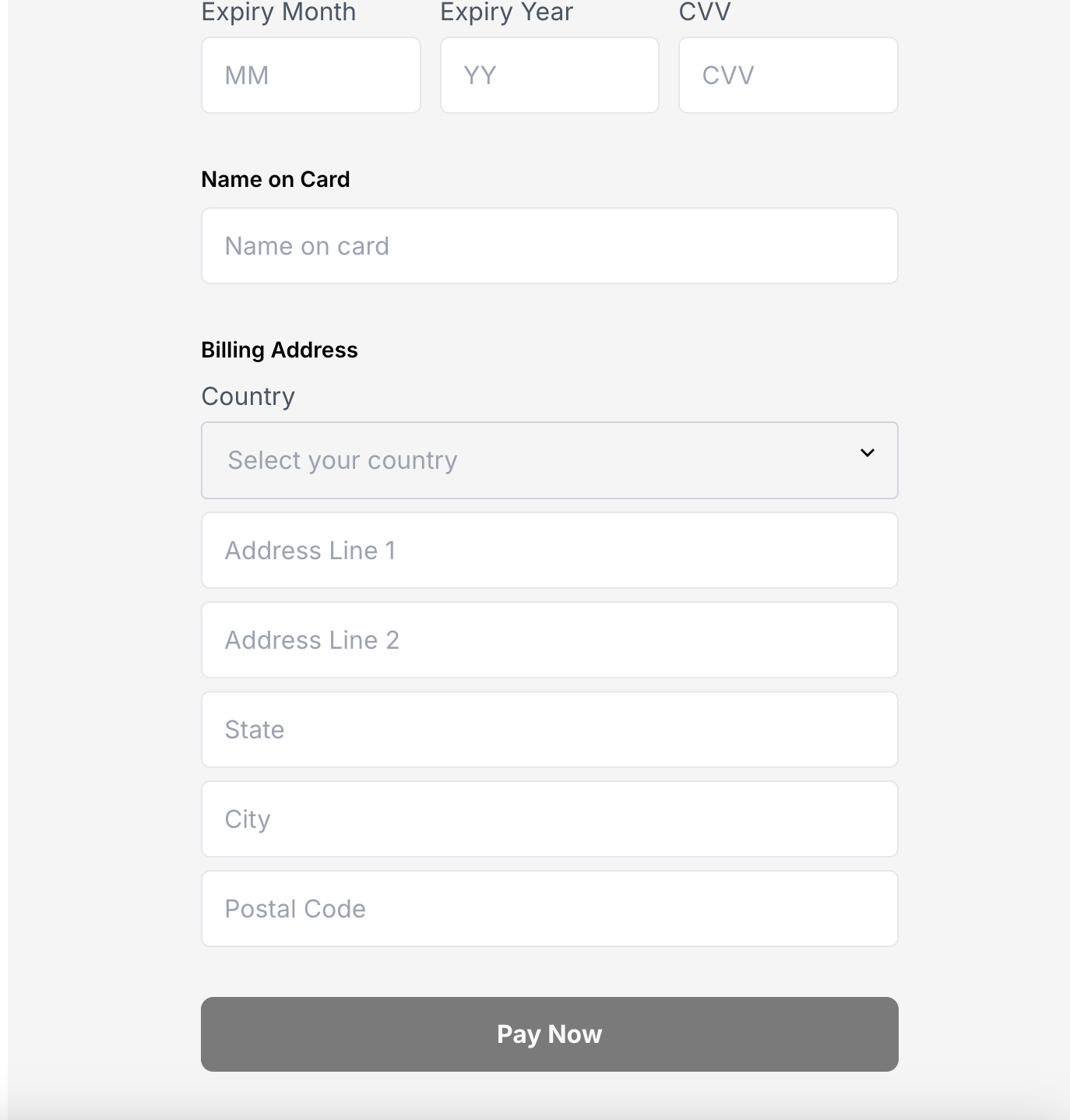
Task: Click the 'Billing Address' heading
Action: tap(279, 350)
